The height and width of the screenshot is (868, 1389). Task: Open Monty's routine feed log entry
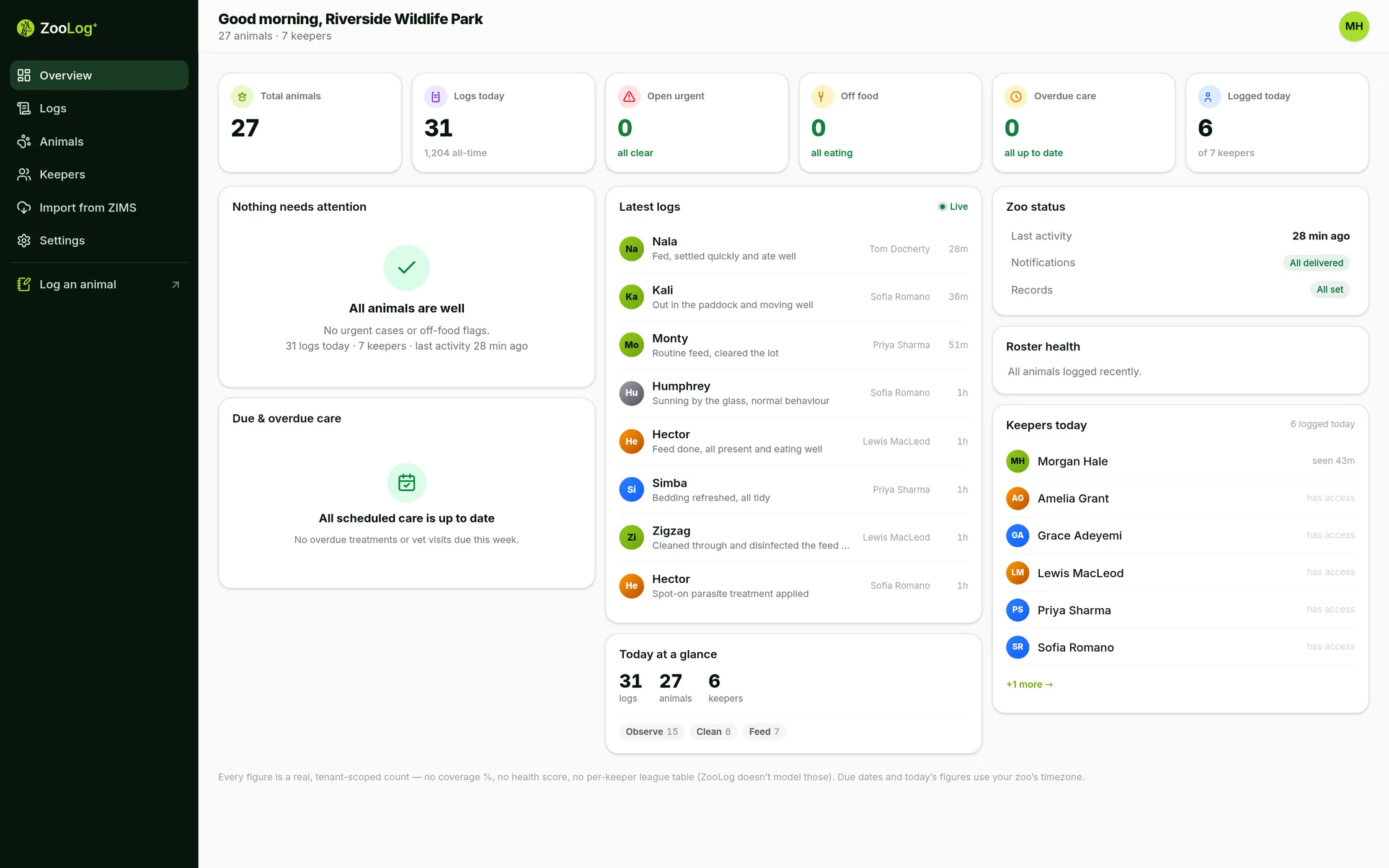[793, 345]
